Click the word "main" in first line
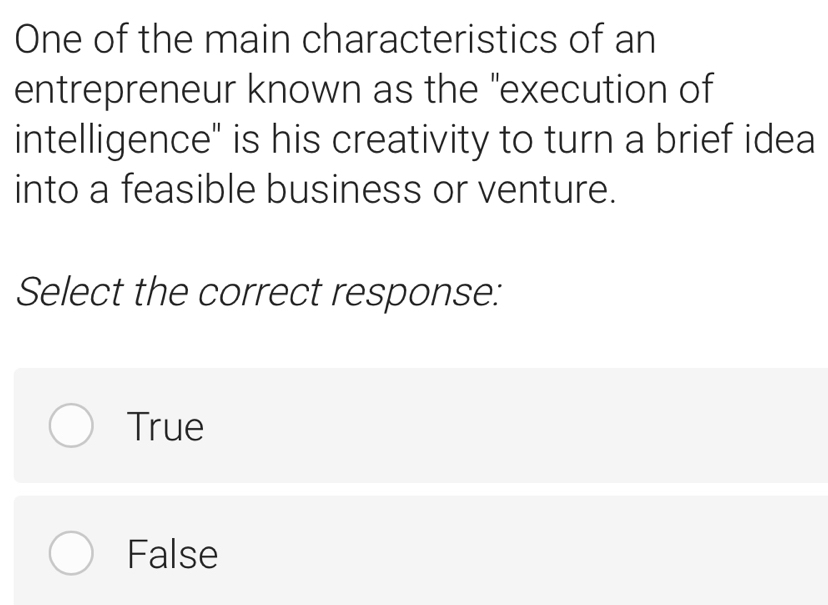This screenshot has height=605, width=828. [x=245, y=40]
